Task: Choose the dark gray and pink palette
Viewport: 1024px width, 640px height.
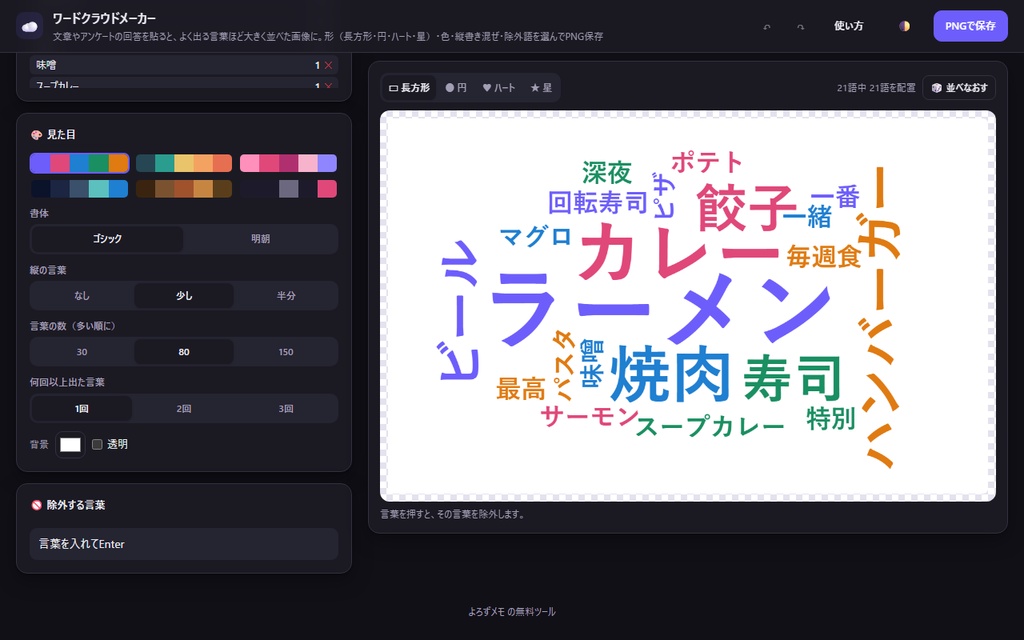Action: click(x=288, y=189)
